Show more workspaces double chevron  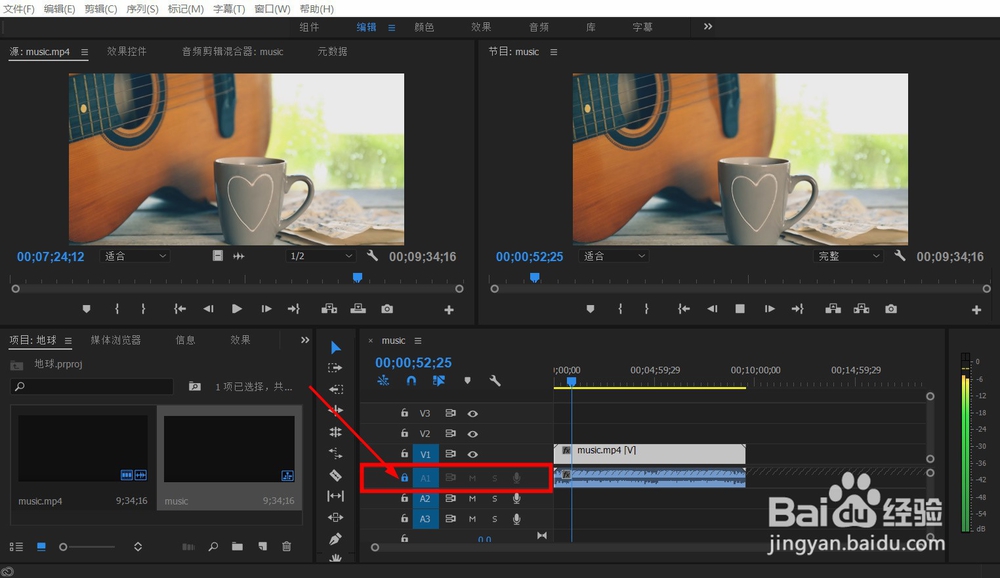click(708, 27)
